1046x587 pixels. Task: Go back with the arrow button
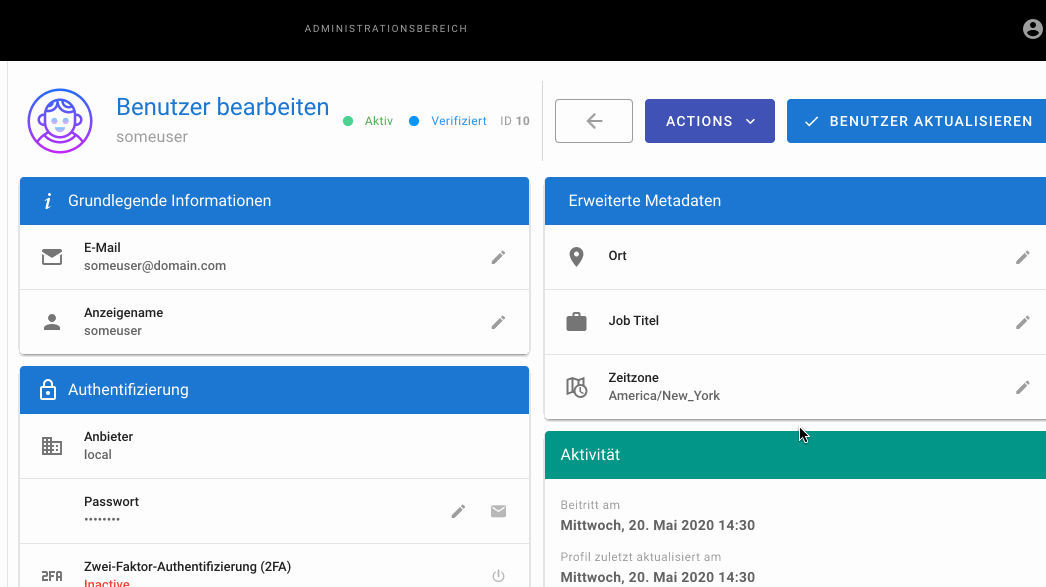point(594,121)
